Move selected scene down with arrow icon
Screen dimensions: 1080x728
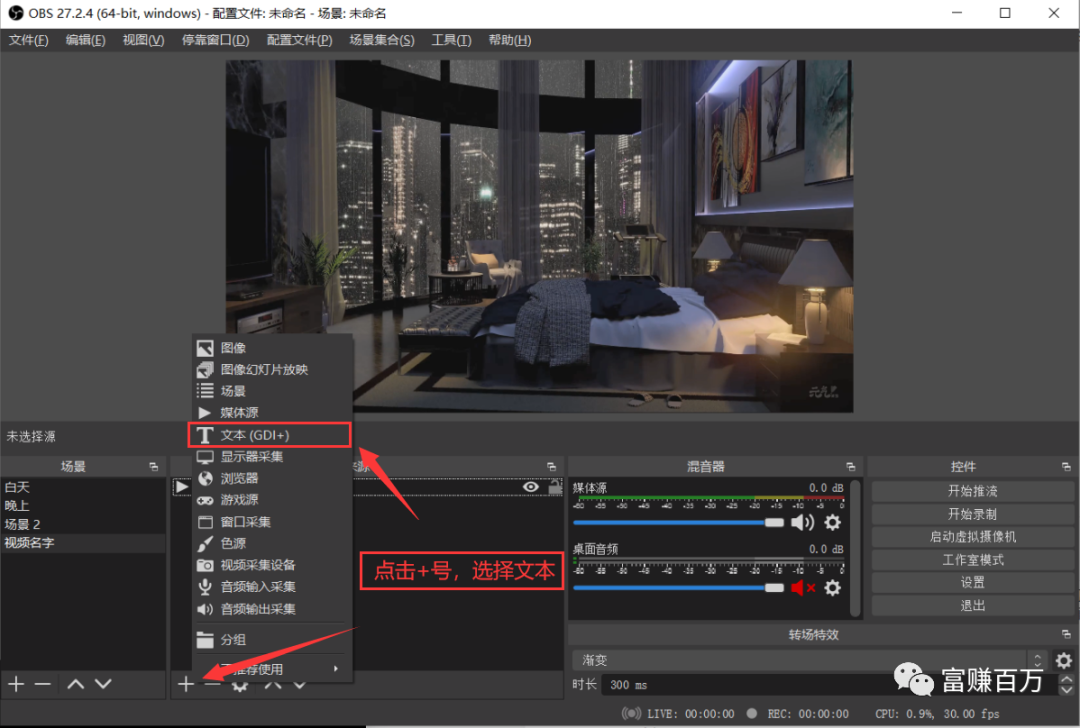click(103, 684)
